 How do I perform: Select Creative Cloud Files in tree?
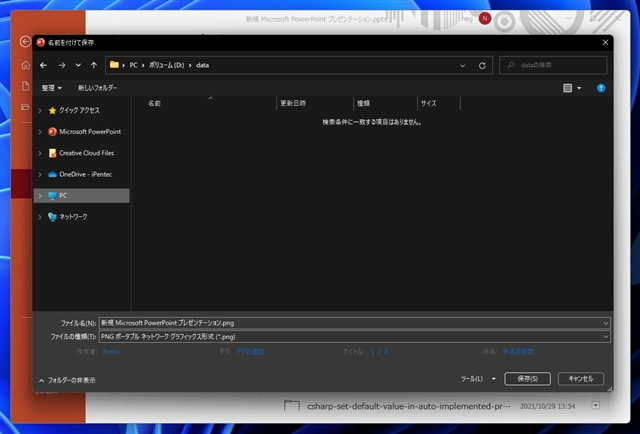coord(86,153)
